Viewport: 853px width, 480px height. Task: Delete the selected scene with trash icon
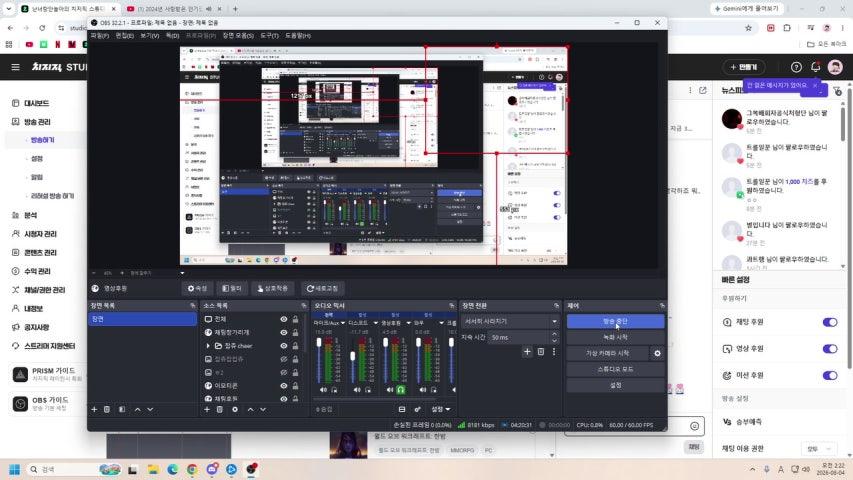point(107,409)
